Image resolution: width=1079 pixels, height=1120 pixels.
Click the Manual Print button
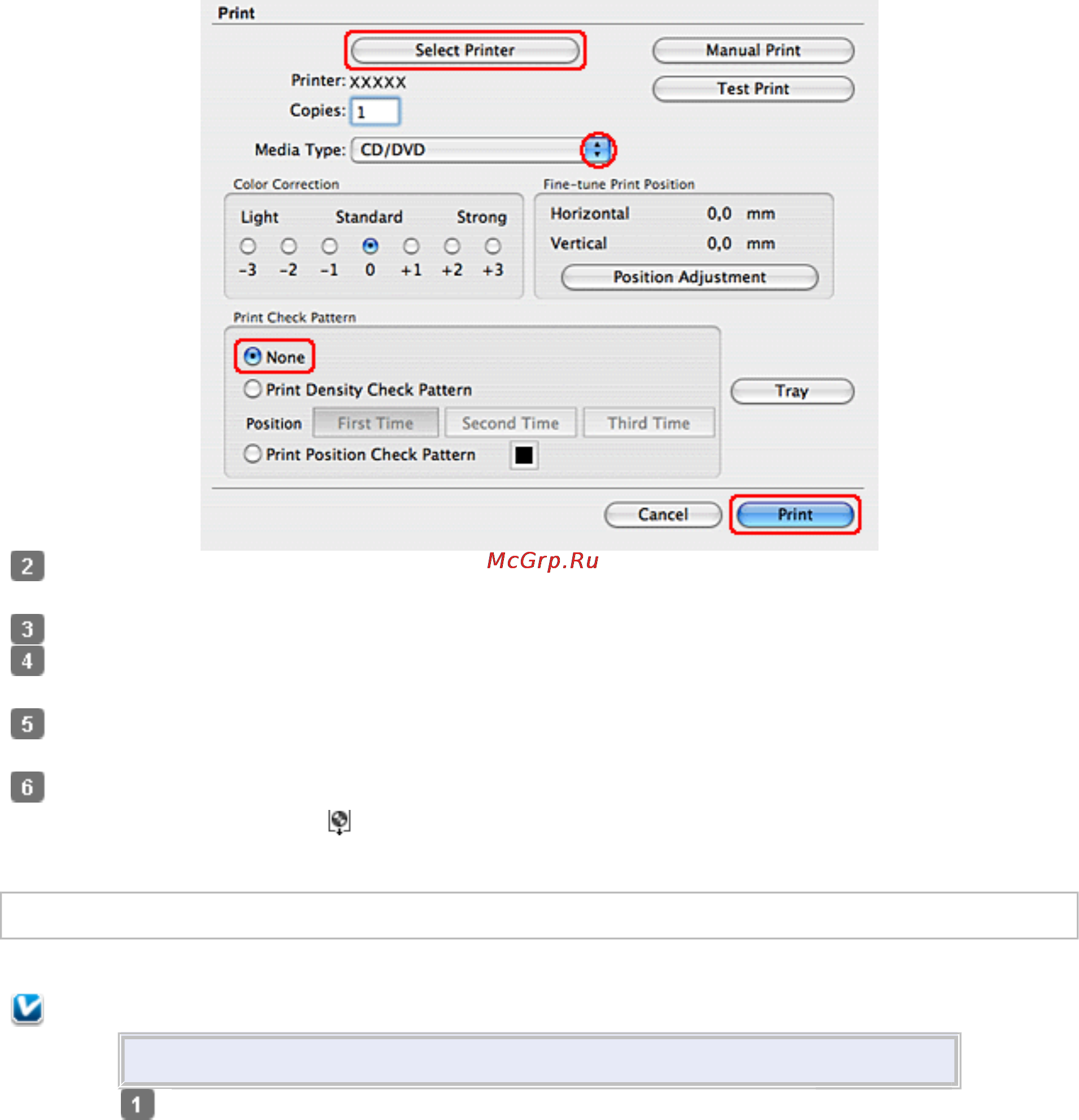click(x=752, y=50)
